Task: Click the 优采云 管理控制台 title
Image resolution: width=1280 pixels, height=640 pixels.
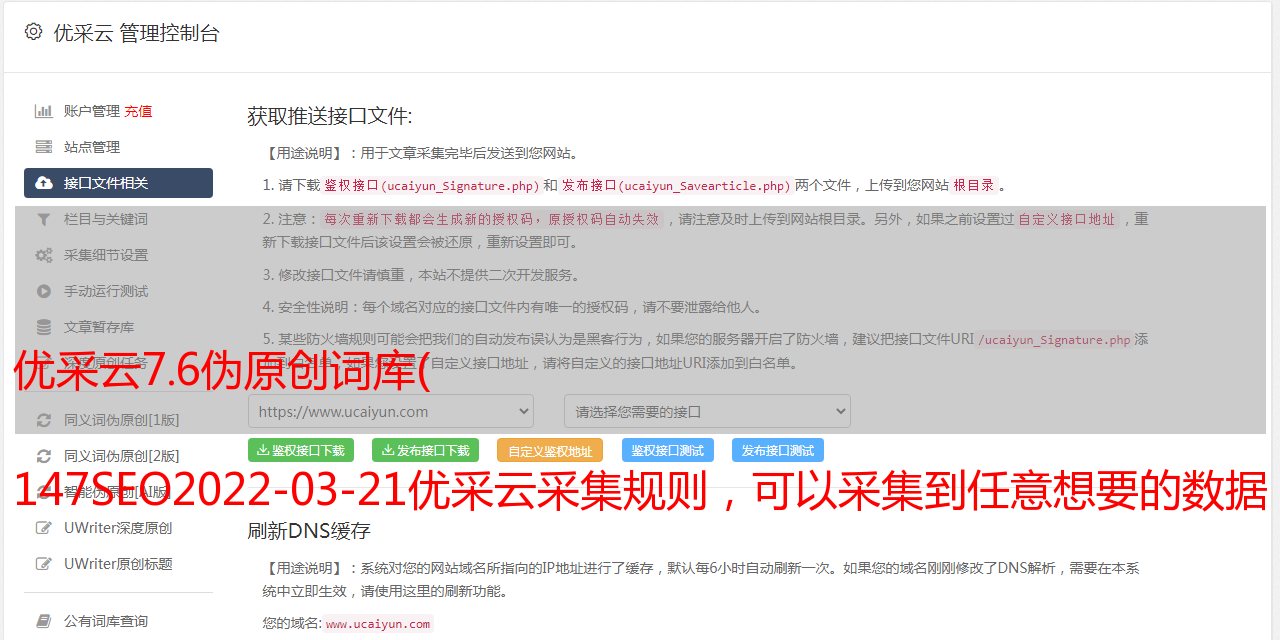Action: [x=136, y=33]
